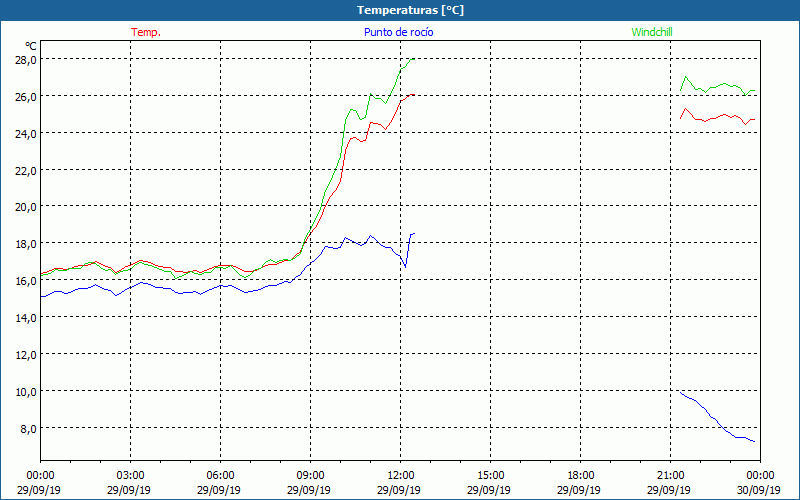Click the 'Punto de rocío' blue legend label
Viewport: 800px width, 500px height.
click(x=398, y=32)
